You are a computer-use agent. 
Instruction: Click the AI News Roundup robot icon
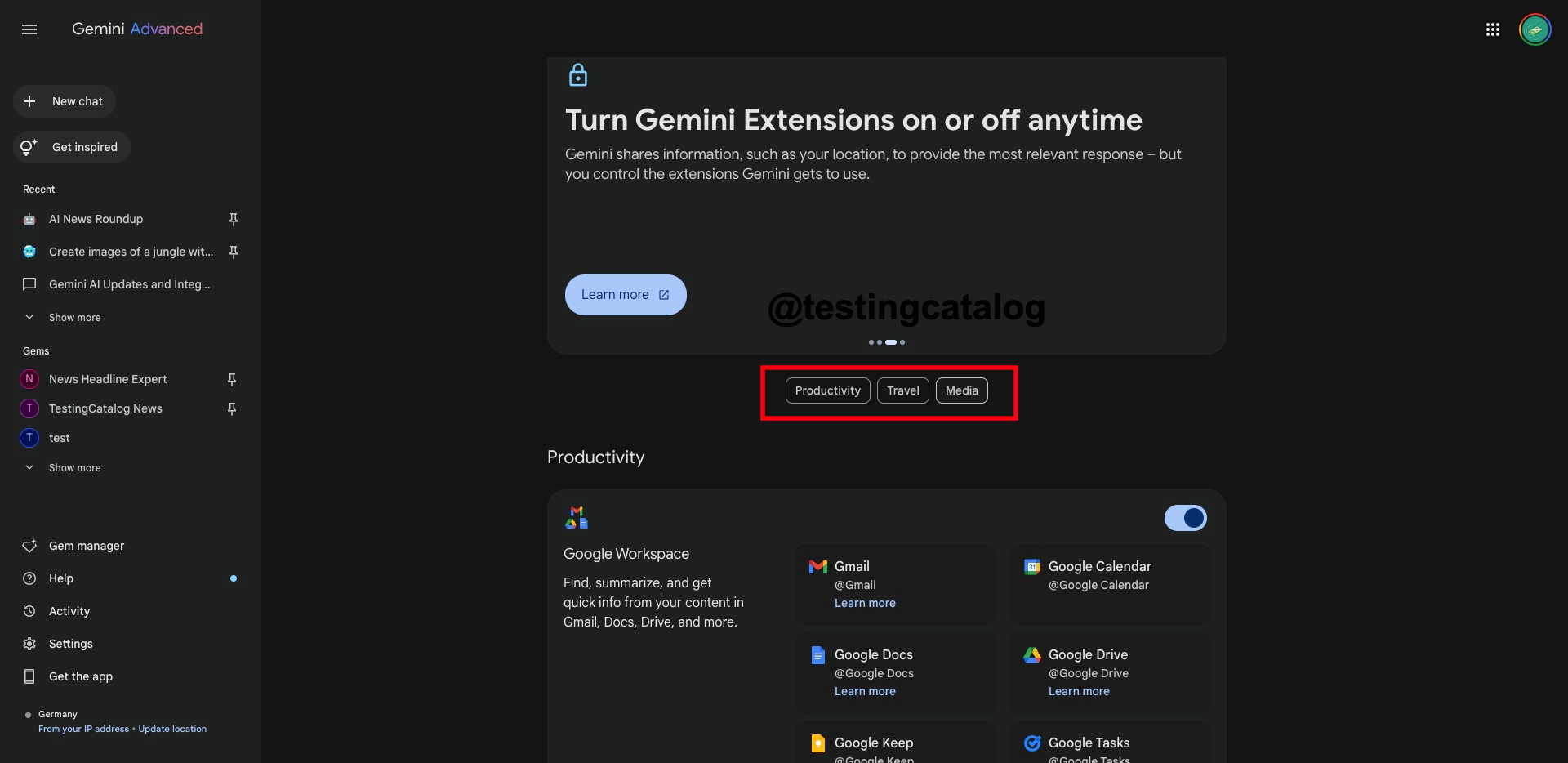tap(29, 219)
